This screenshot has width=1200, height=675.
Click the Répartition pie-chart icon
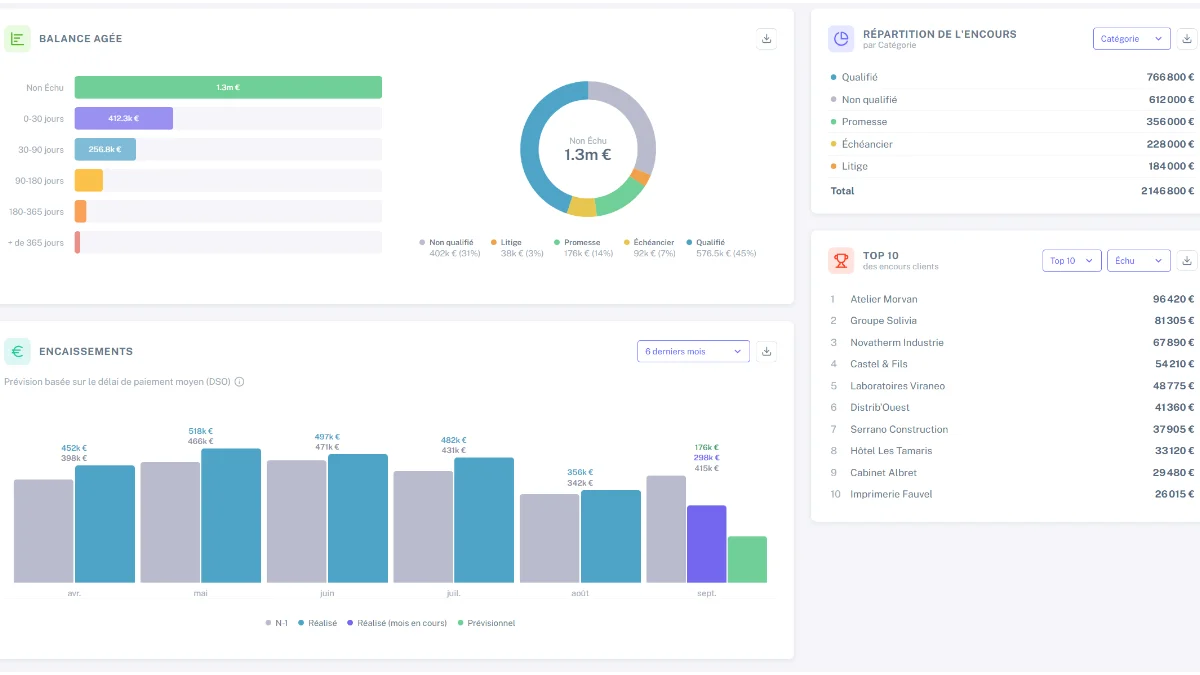(x=841, y=39)
